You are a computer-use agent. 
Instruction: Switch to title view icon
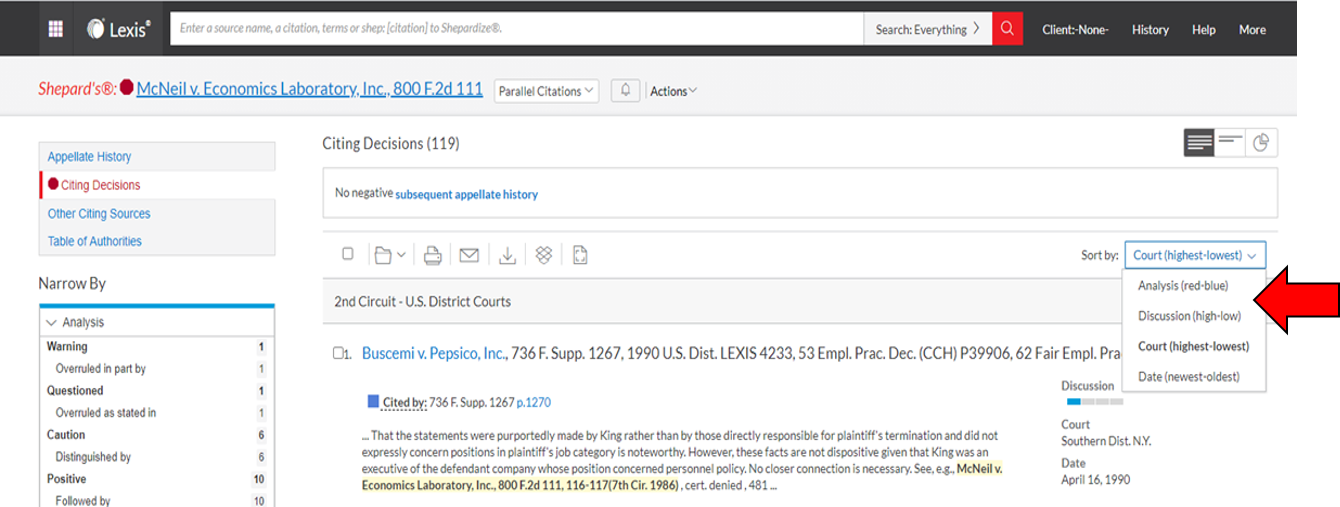point(1230,143)
